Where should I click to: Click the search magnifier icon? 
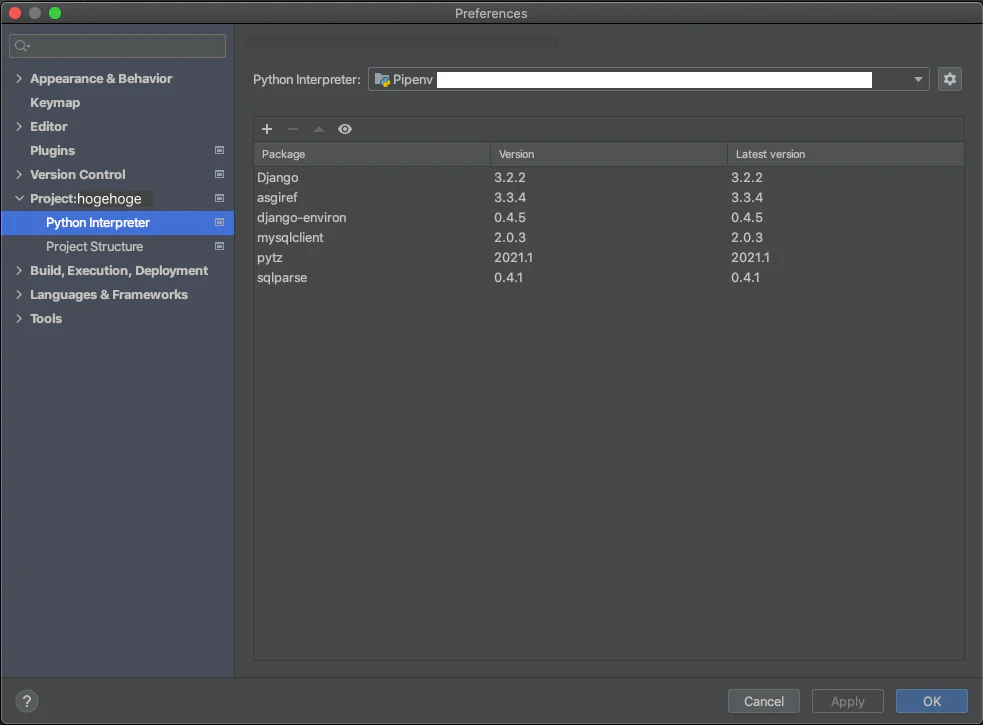[x=22, y=46]
